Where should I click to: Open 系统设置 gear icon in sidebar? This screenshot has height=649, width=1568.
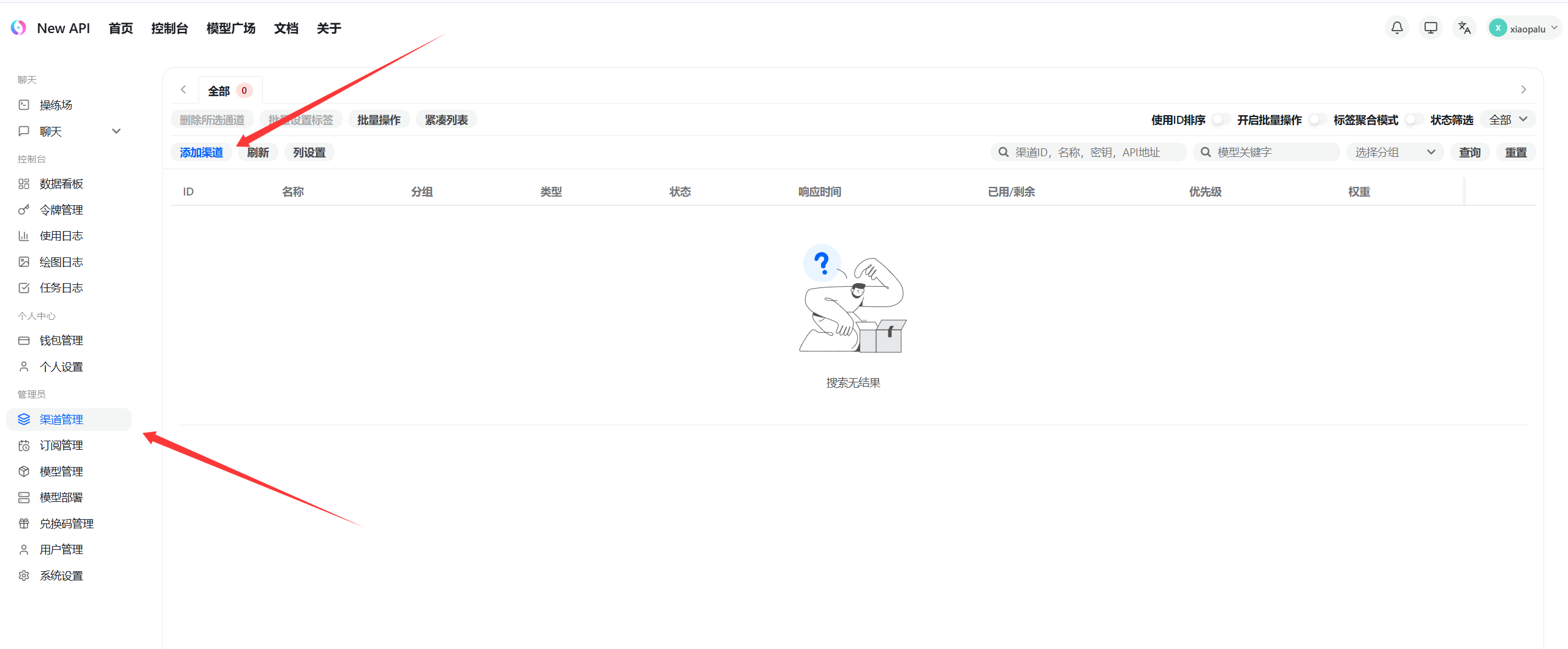(x=24, y=575)
